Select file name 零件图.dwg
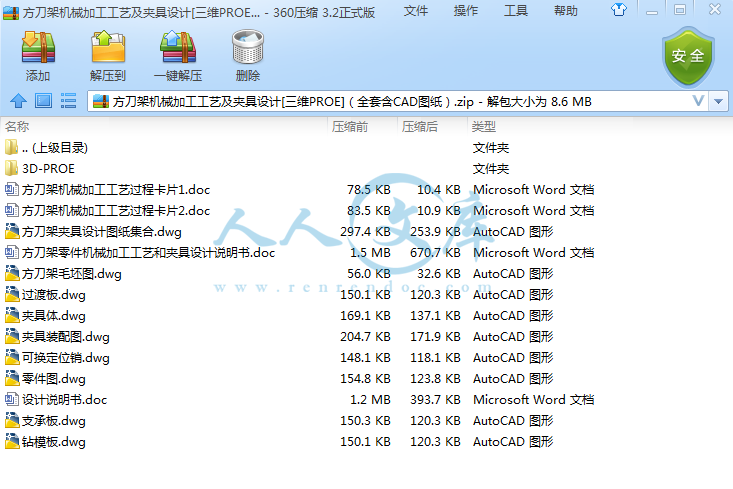Image resolution: width=733 pixels, height=489 pixels. point(54,379)
